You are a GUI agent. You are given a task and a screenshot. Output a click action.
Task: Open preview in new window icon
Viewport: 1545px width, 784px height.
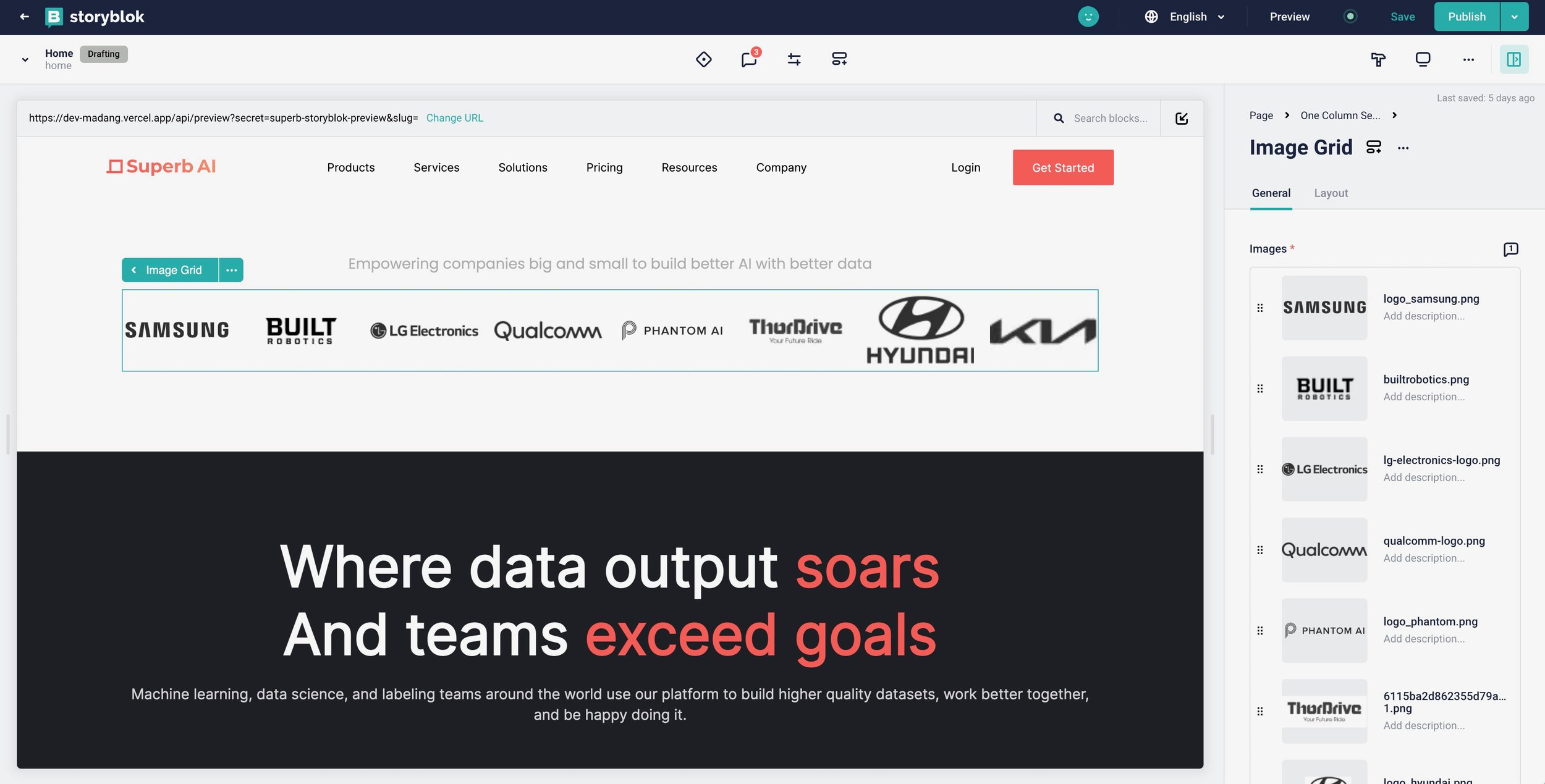1182,118
